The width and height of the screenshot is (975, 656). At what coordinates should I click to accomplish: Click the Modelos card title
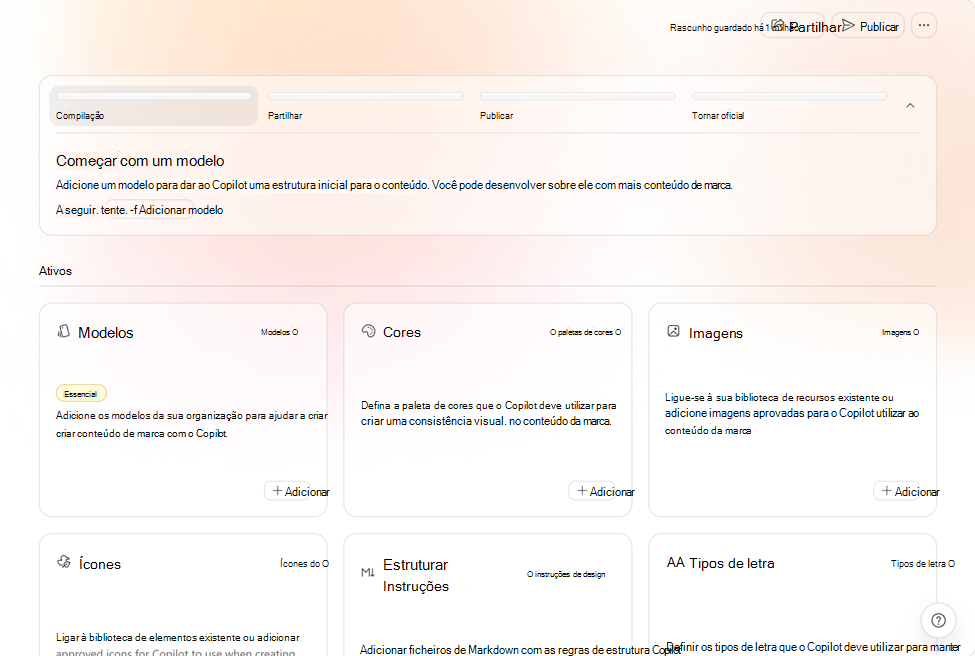(106, 333)
